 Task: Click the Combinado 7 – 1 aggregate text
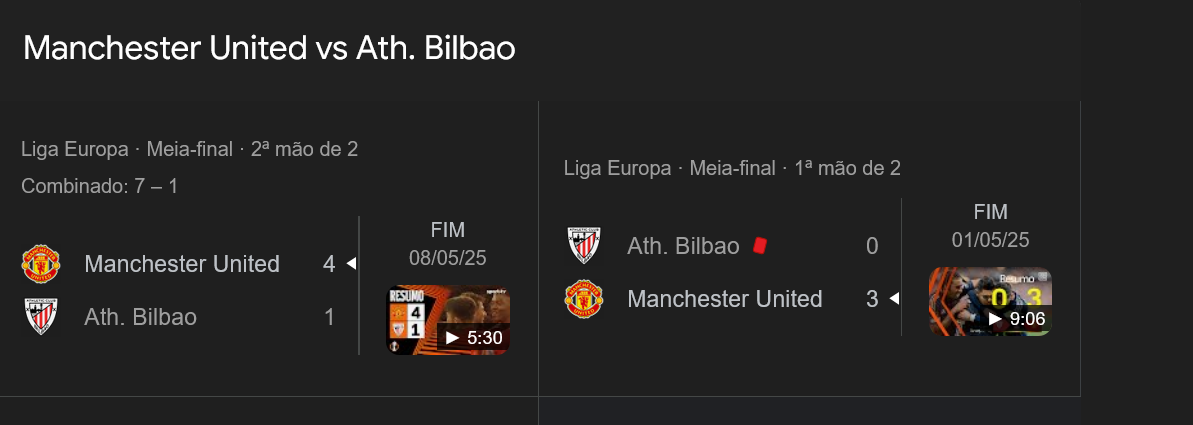click(x=99, y=186)
